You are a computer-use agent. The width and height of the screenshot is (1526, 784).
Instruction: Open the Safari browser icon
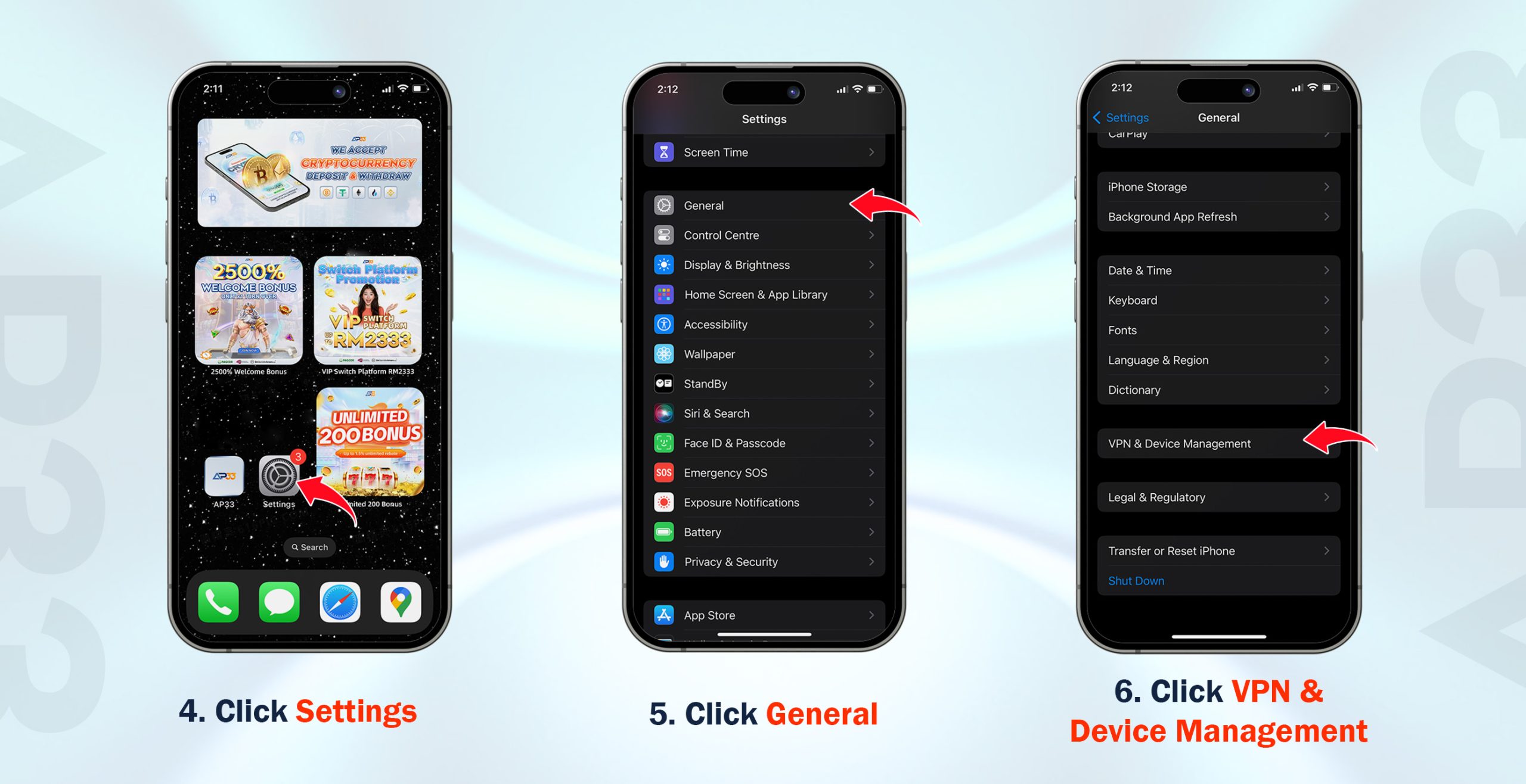(x=341, y=601)
